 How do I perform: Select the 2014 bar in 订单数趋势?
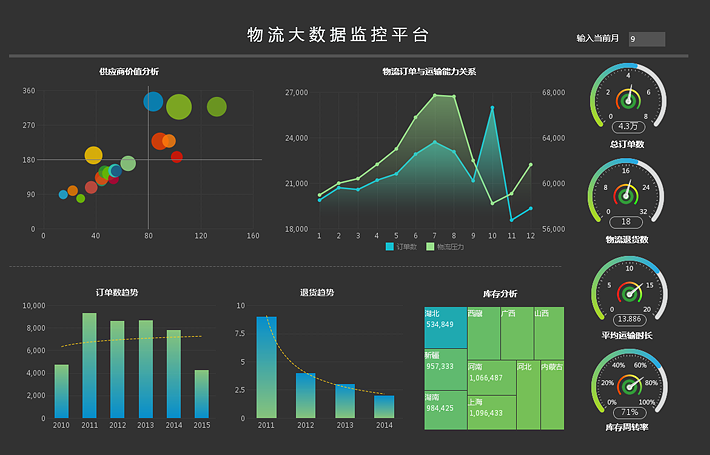[174, 374]
